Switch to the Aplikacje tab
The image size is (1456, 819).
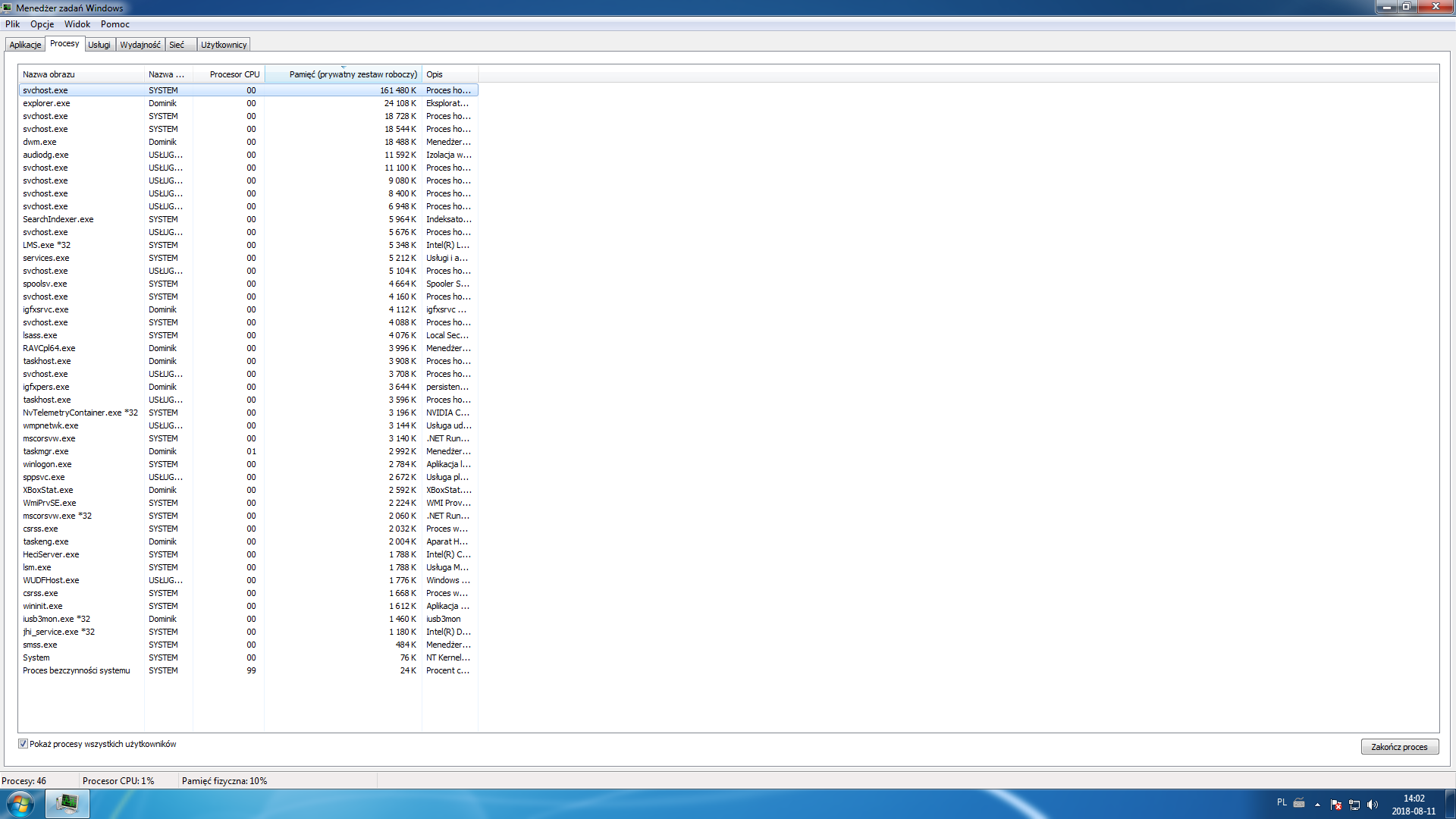pyautogui.click(x=25, y=45)
